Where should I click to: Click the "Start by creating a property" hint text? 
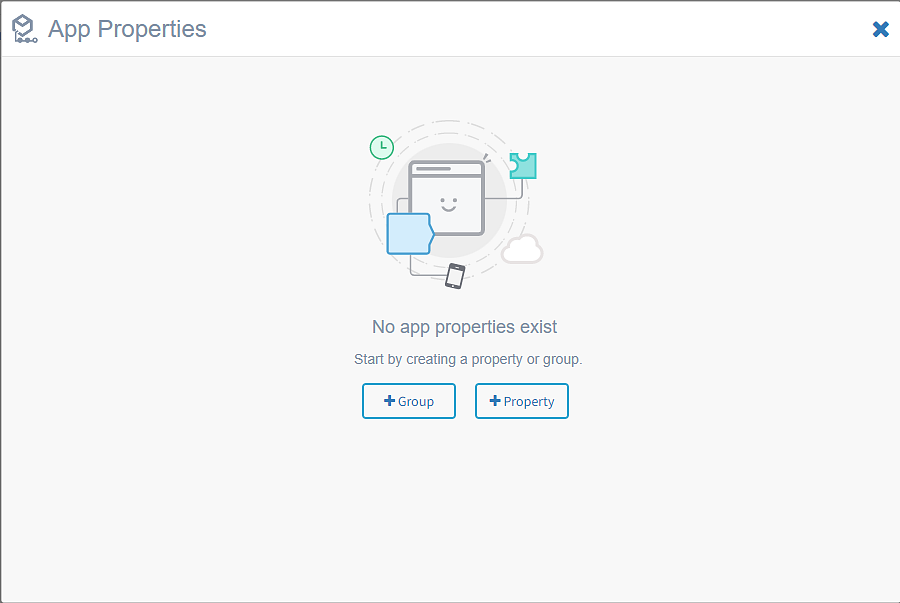468,359
